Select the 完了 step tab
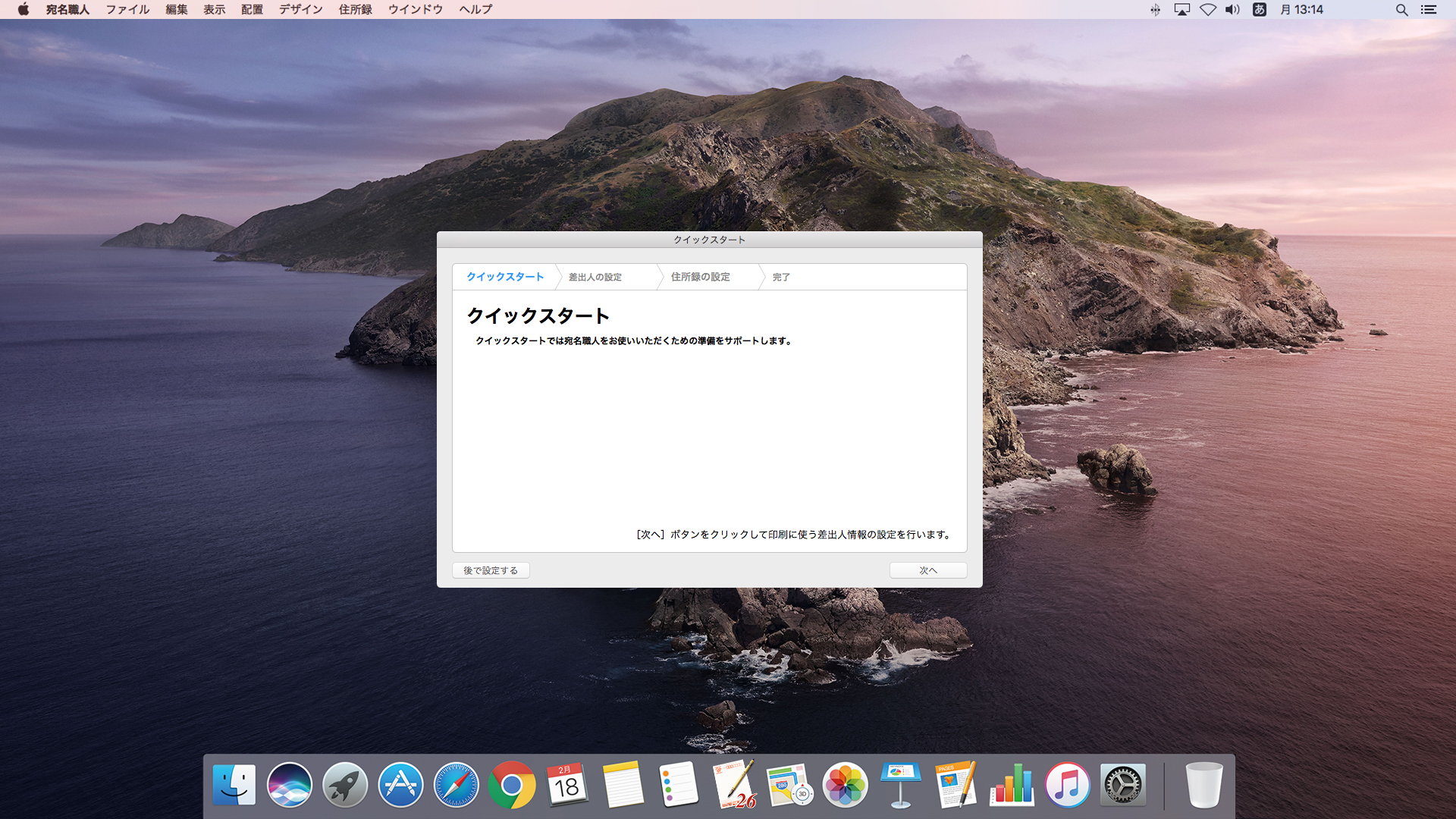Image resolution: width=1456 pixels, height=819 pixels. coord(781,278)
